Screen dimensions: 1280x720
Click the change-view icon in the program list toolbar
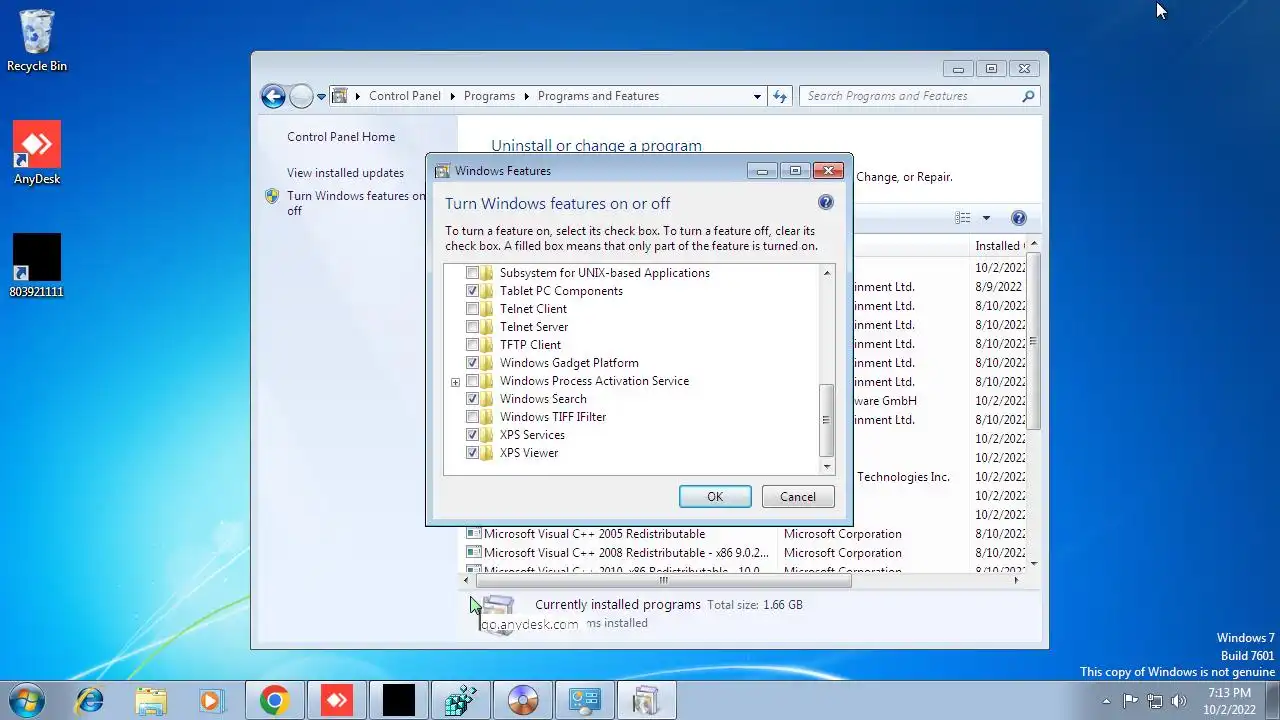tap(963, 218)
